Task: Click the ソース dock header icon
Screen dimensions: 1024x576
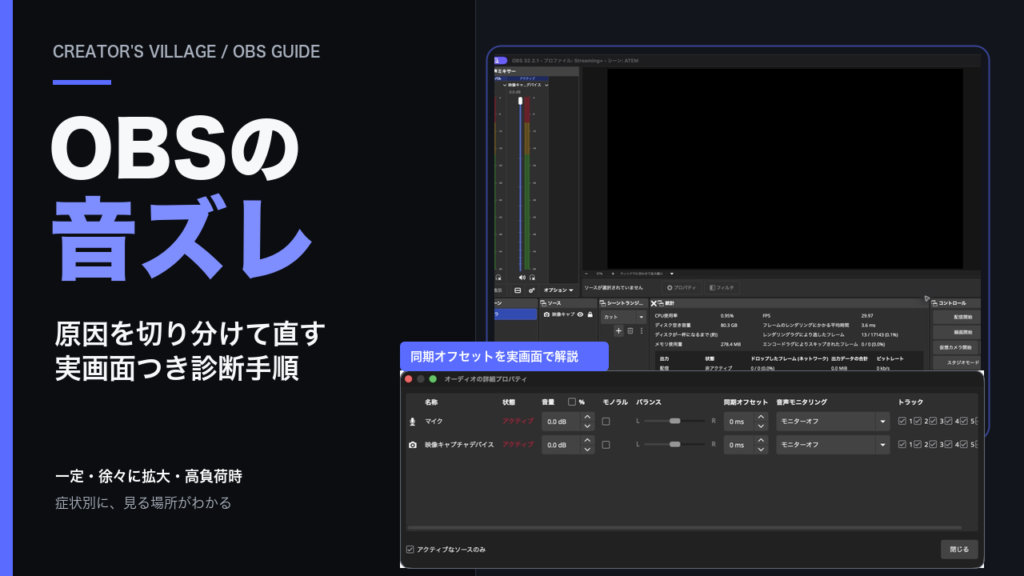Action: [543, 303]
